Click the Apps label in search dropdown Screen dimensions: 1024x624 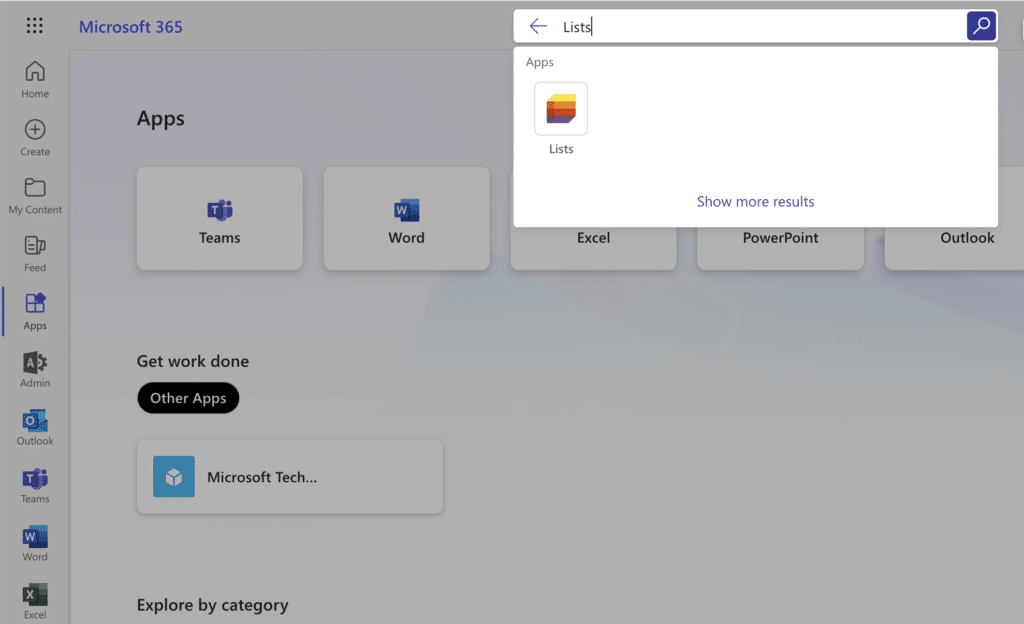(x=539, y=62)
